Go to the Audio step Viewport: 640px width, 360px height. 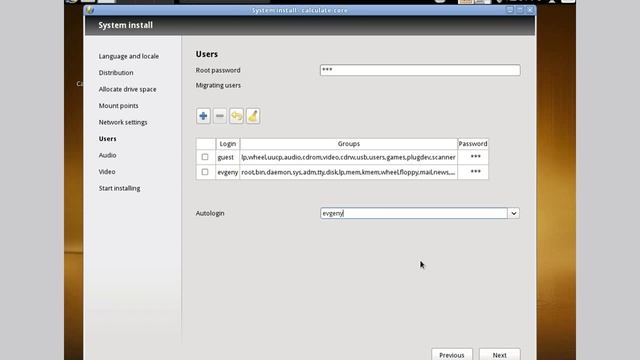click(107, 156)
